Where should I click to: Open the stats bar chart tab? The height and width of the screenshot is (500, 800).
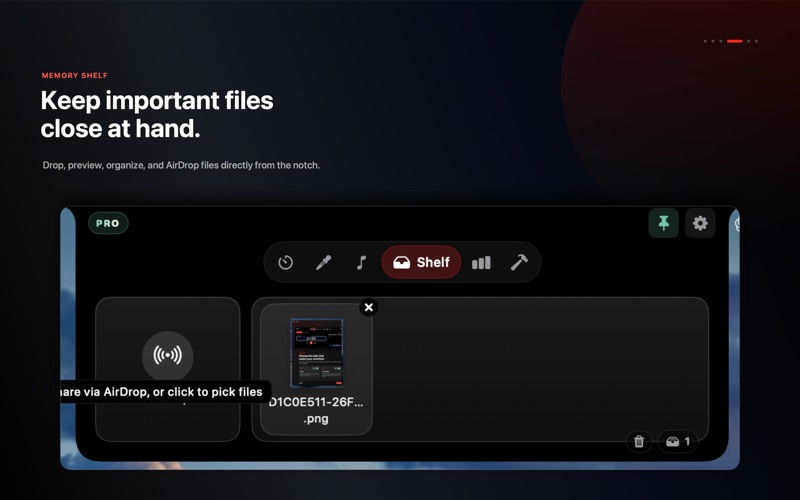[x=481, y=262]
